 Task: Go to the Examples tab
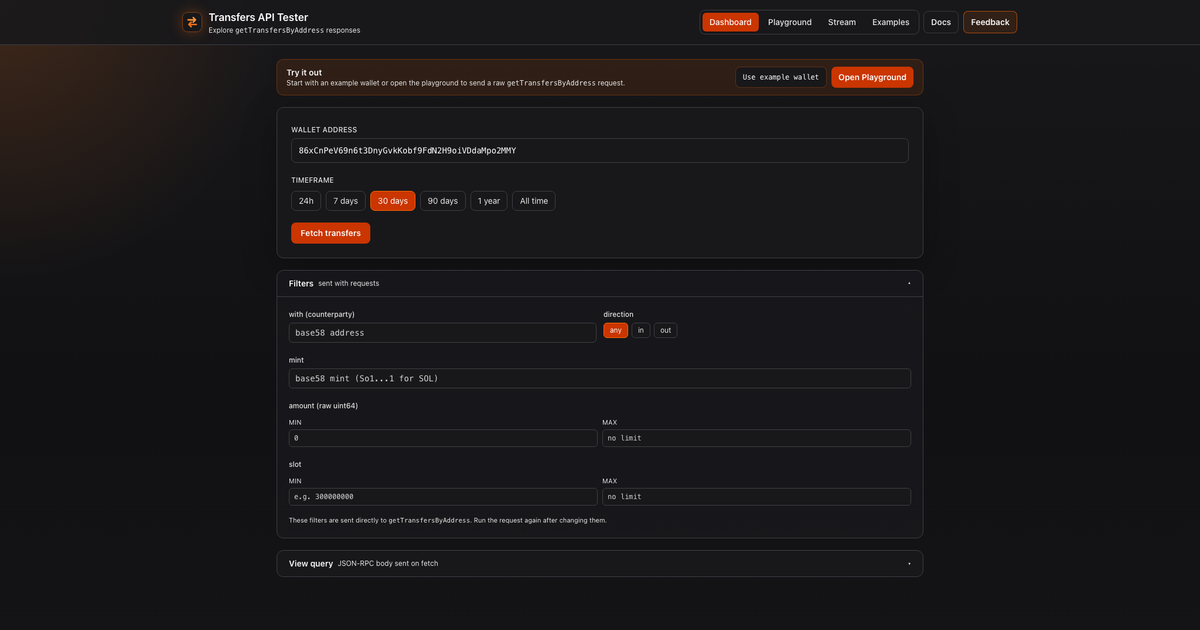[x=891, y=22]
